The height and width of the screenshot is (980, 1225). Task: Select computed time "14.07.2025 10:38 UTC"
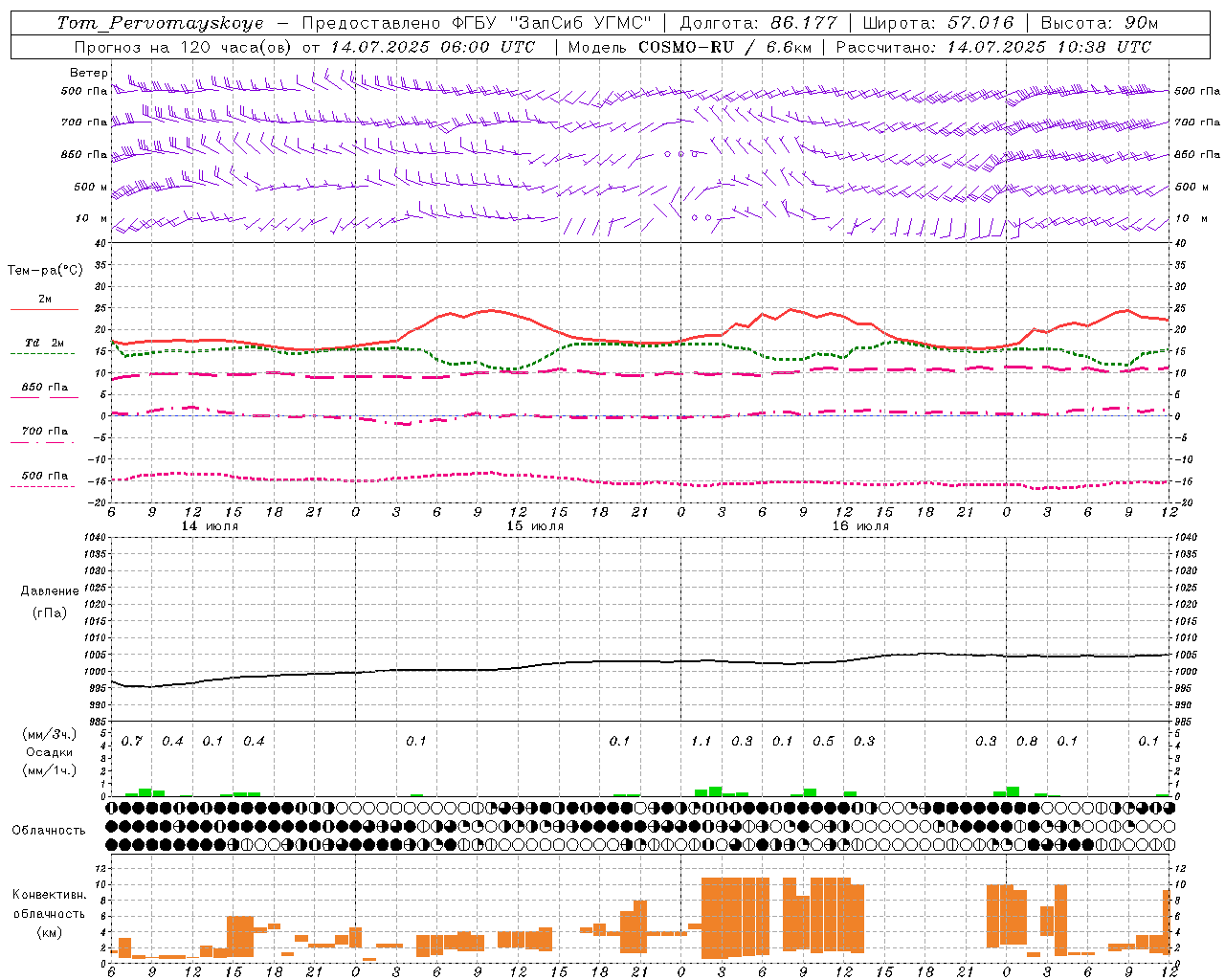(1049, 47)
